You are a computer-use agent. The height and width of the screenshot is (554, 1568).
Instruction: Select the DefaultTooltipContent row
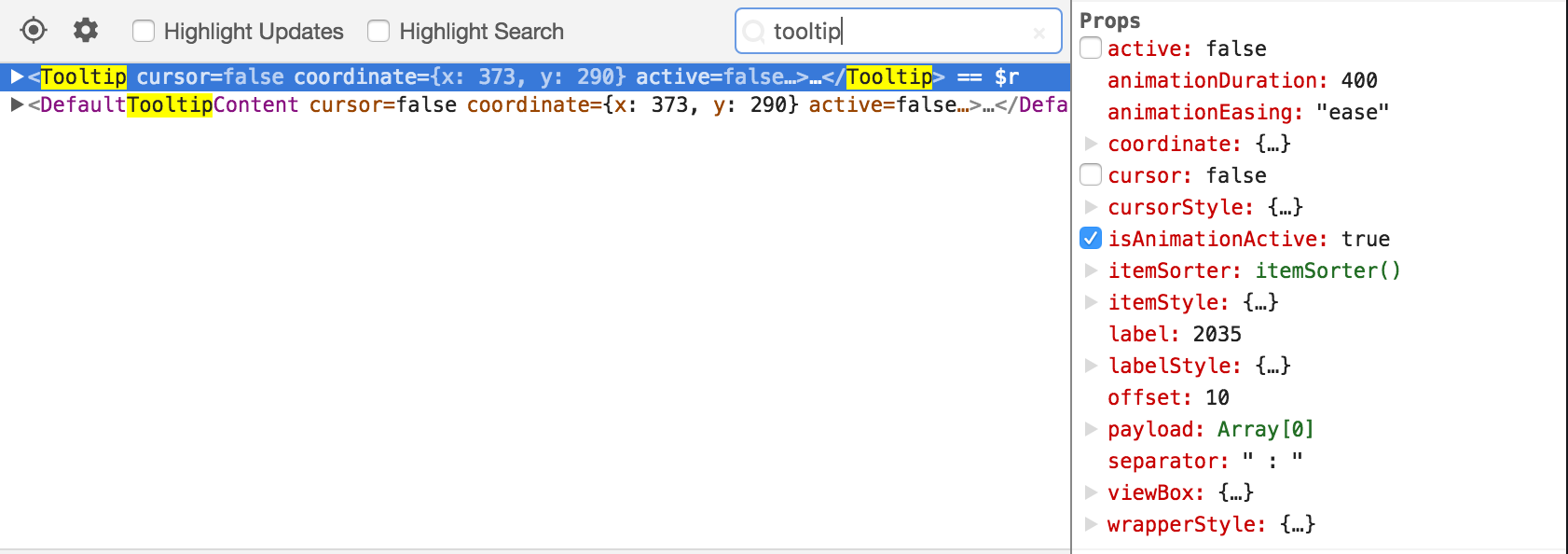pos(535,104)
